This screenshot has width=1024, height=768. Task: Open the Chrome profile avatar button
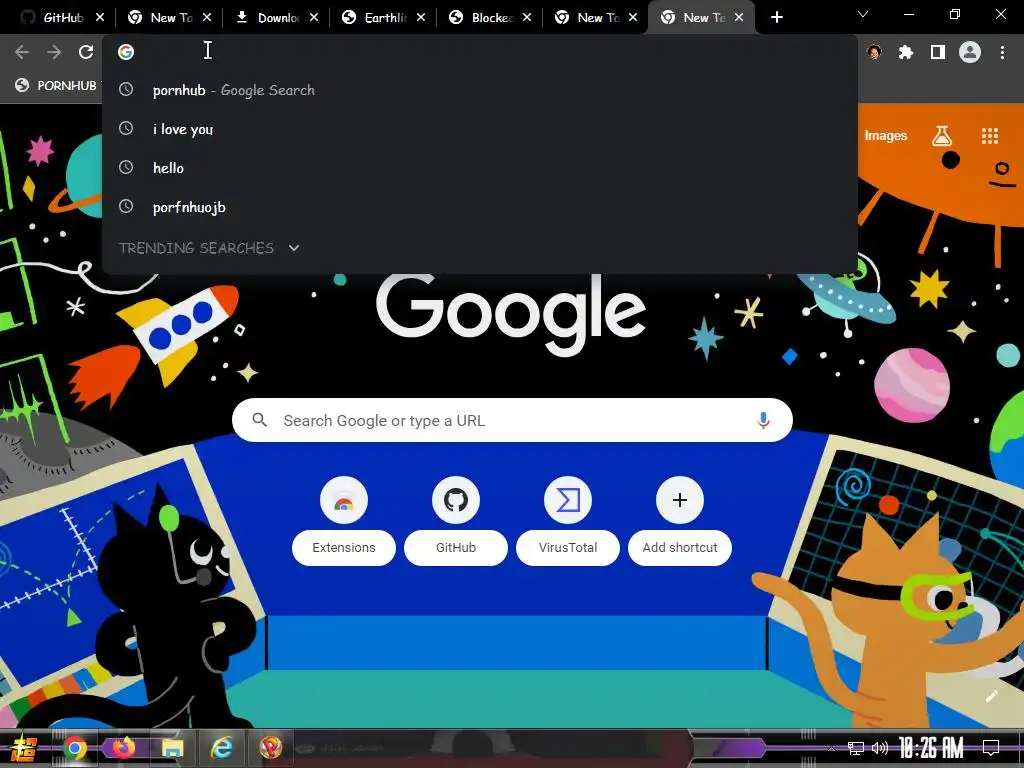click(970, 52)
